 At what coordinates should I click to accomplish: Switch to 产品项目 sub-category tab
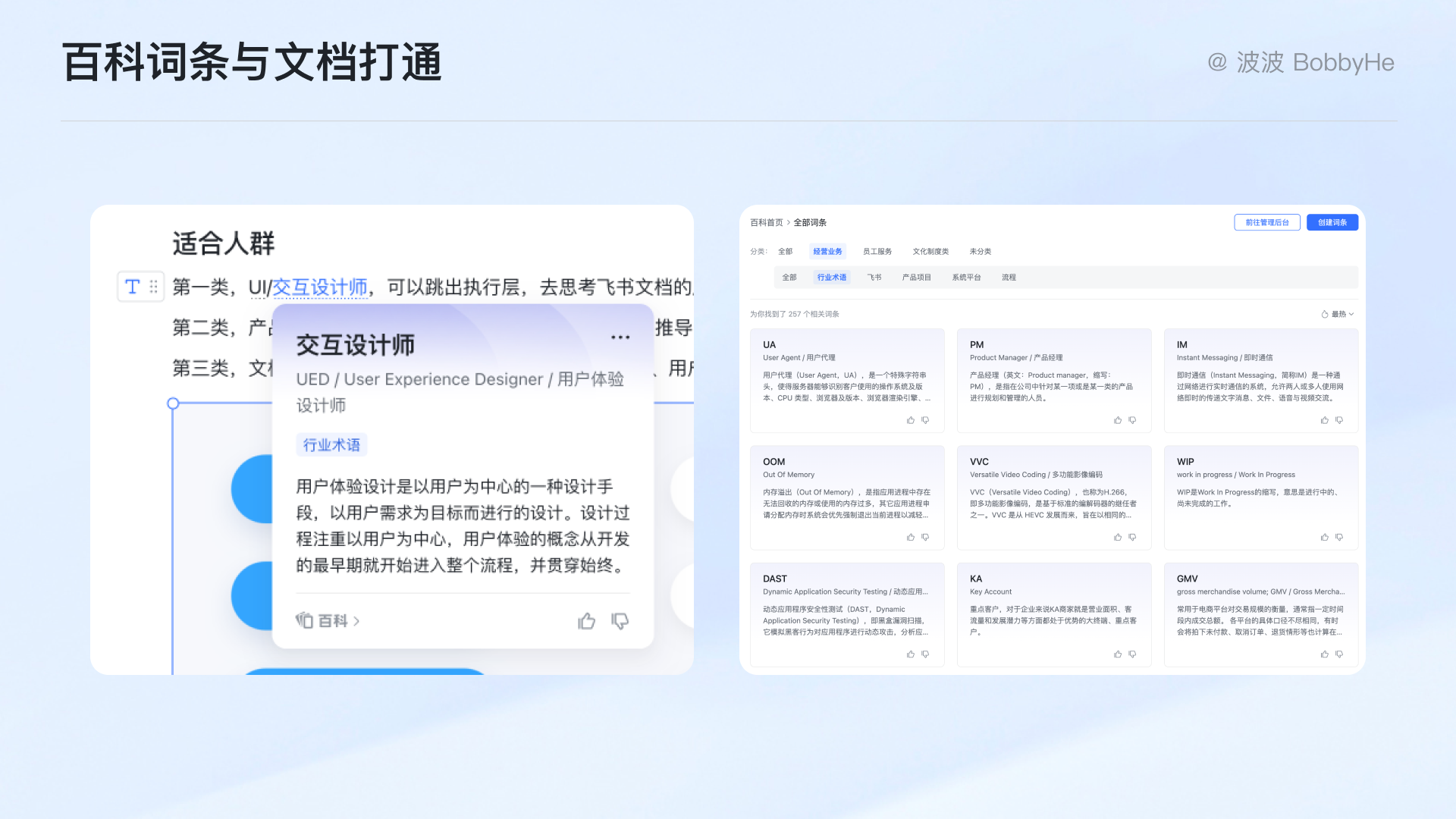[916, 278]
